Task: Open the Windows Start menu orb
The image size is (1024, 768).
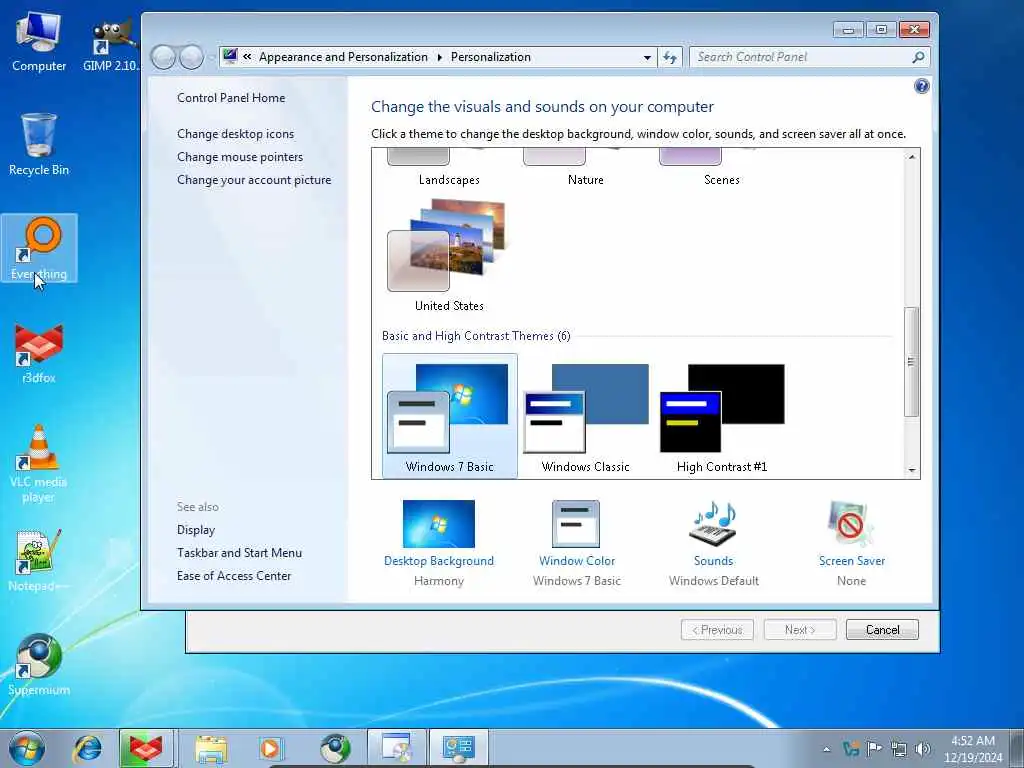Action: click(27, 748)
